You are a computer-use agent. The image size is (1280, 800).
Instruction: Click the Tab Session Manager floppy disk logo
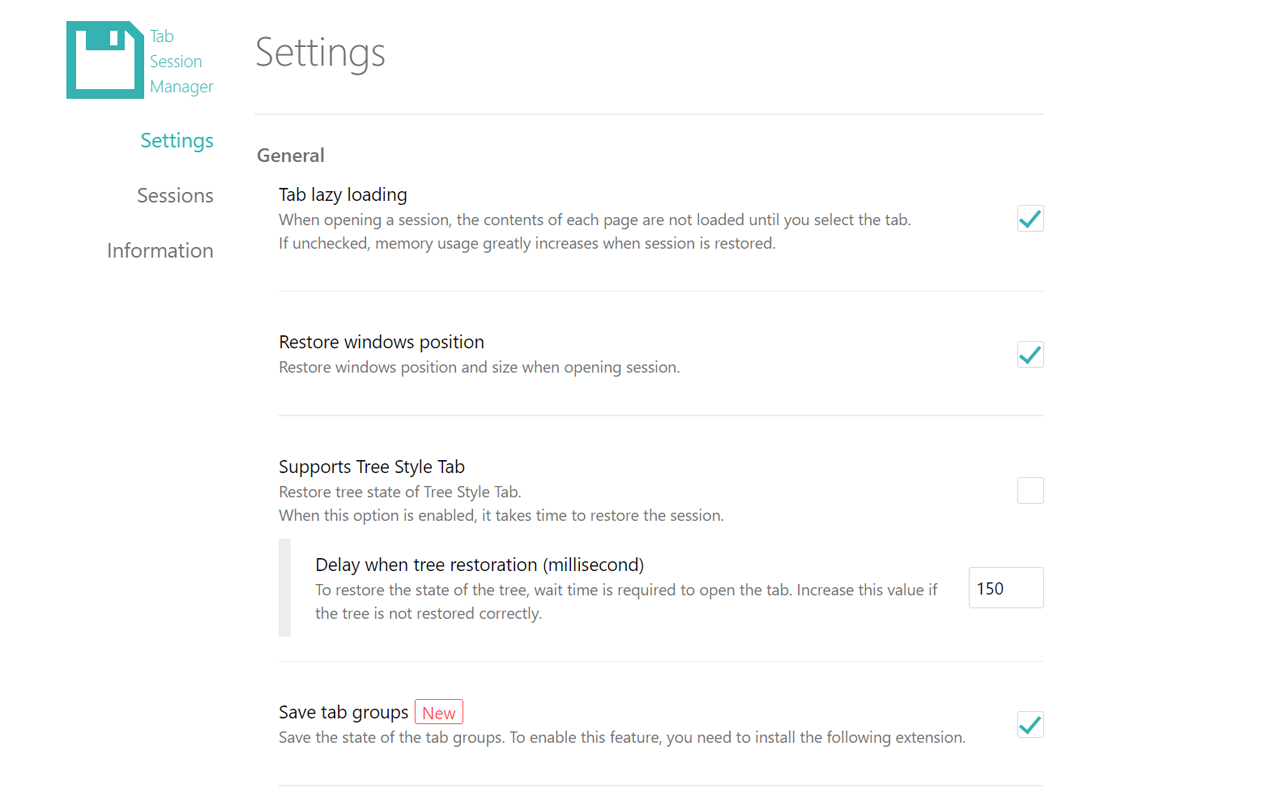coord(104,60)
